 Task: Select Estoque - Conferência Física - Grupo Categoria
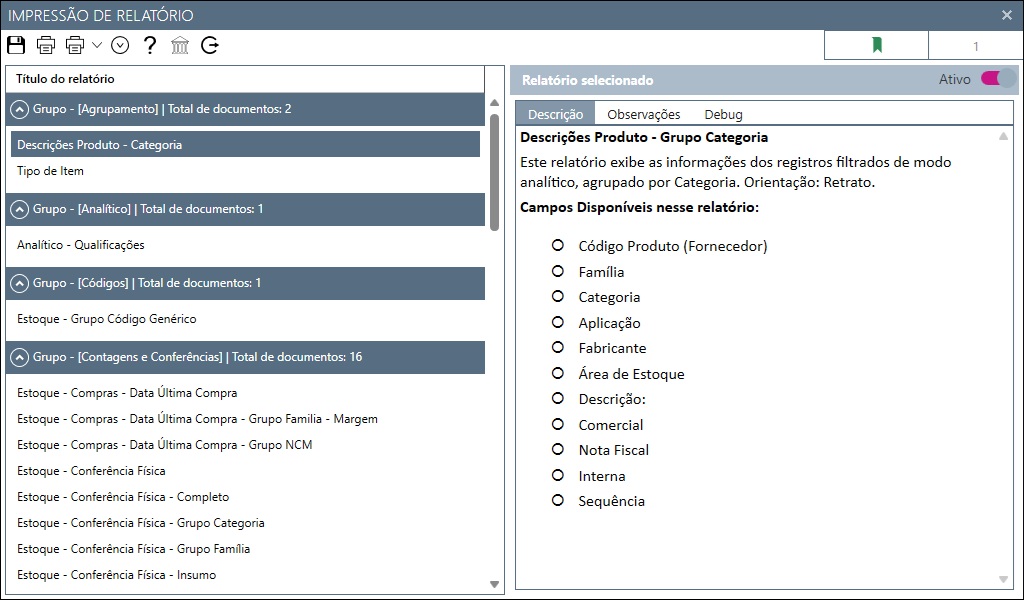pos(246,523)
